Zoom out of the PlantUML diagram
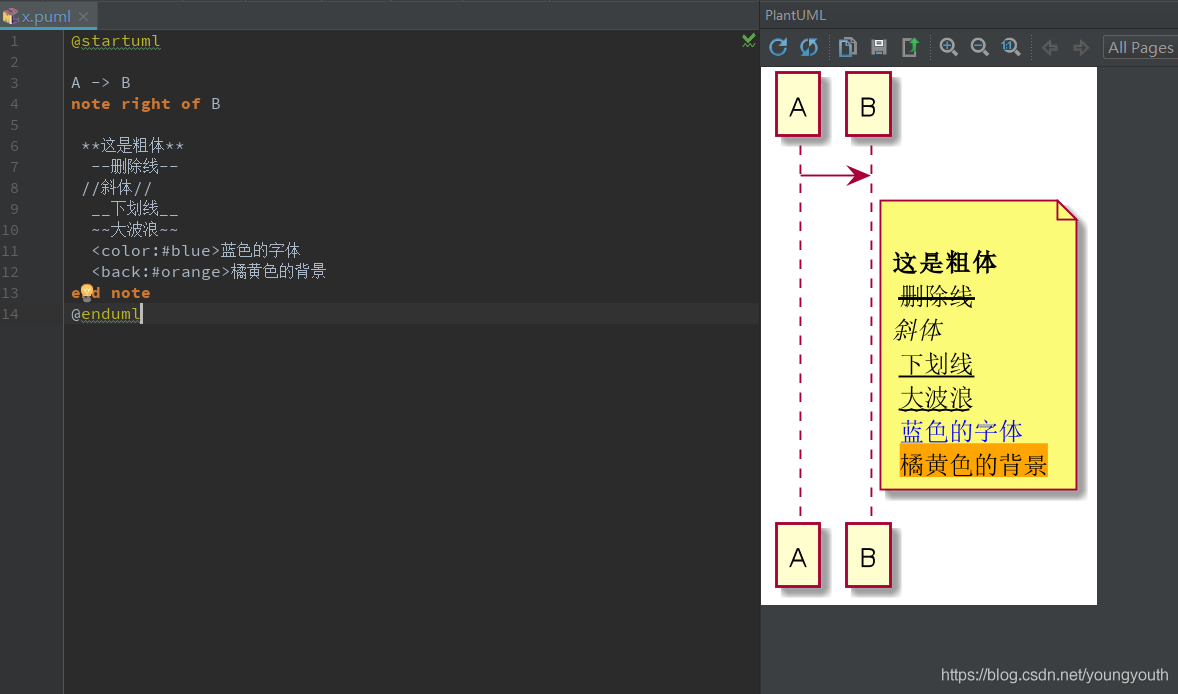 pos(980,47)
